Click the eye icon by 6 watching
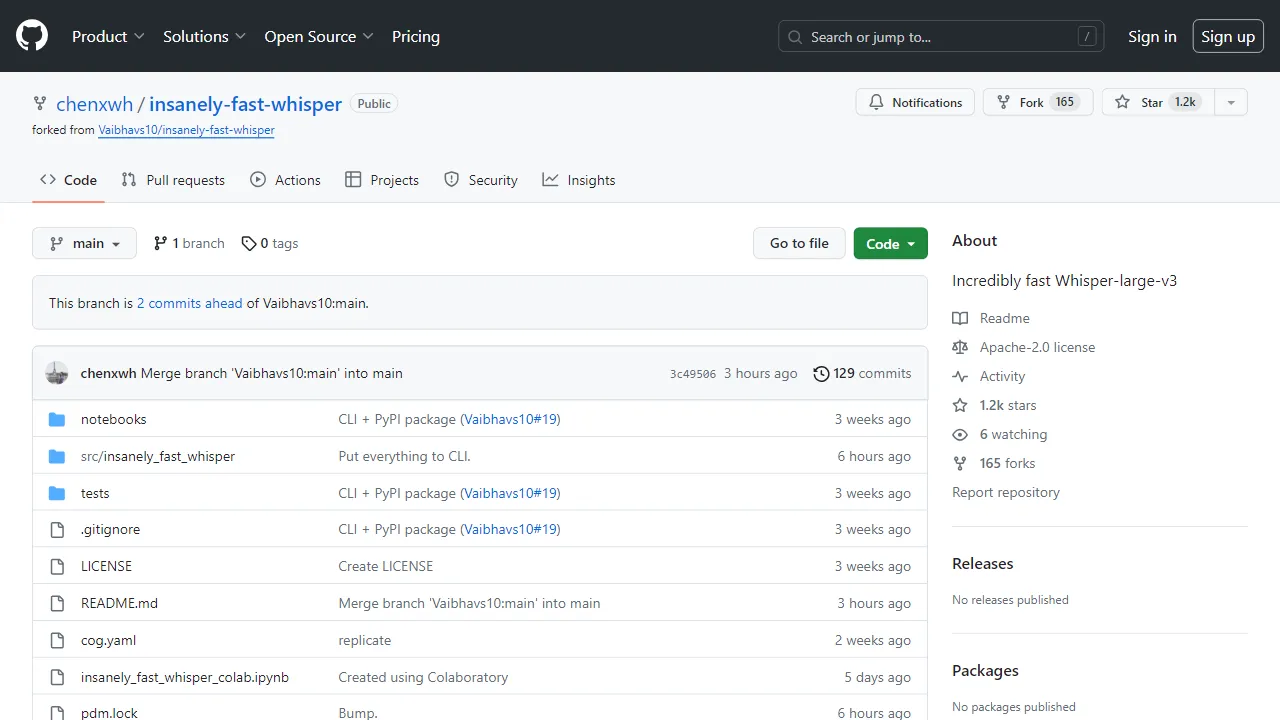This screenshot has width=1280, height=720. [960, 434]
